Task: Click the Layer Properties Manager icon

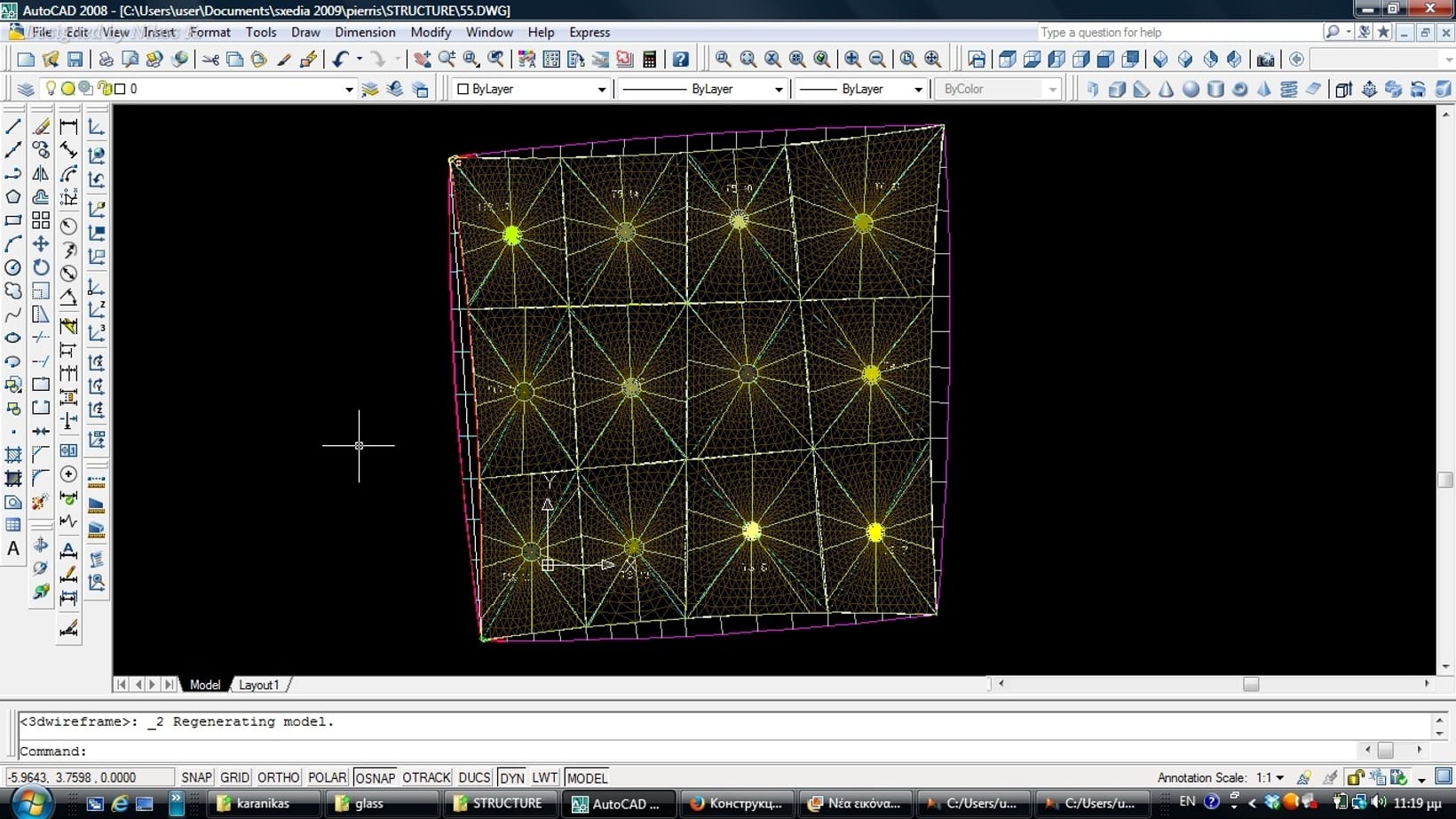Action: click(26, 89)
